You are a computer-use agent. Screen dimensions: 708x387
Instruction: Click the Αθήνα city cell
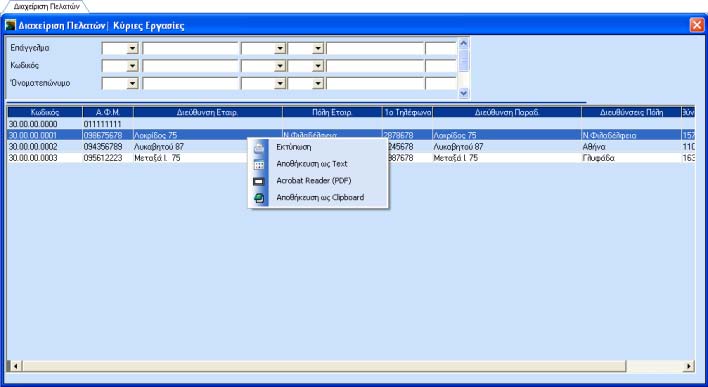click(594, 147)
